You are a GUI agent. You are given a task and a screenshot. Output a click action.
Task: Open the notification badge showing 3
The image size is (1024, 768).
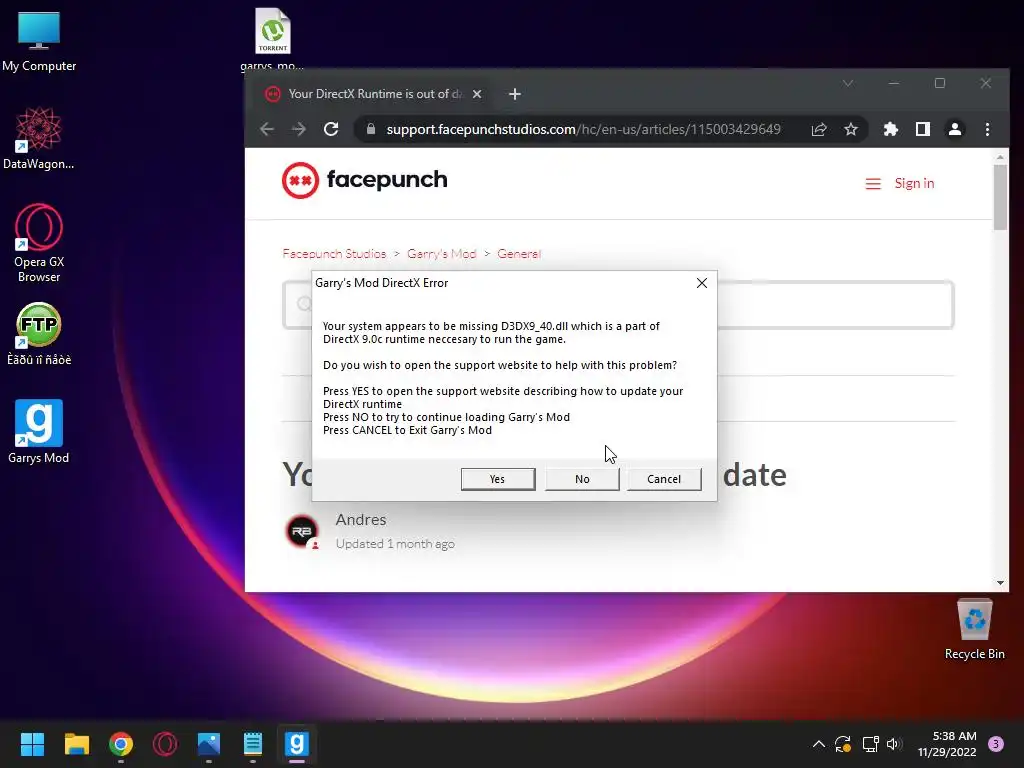996,744
